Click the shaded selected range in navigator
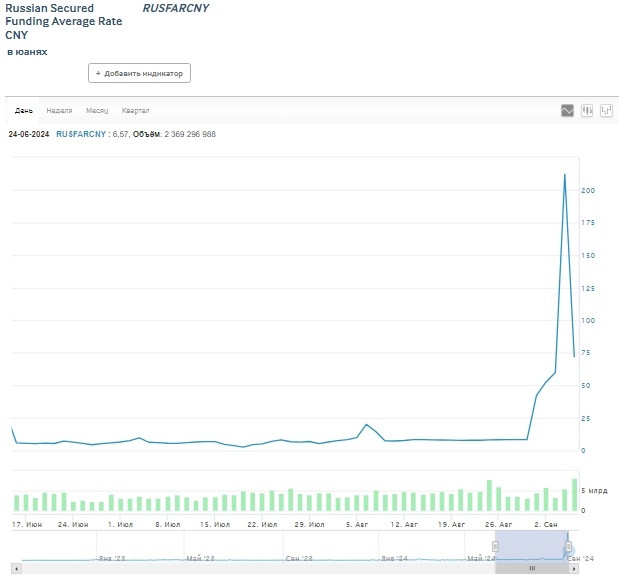Viewport: 619px width, 586px height. tap(532, 545)
